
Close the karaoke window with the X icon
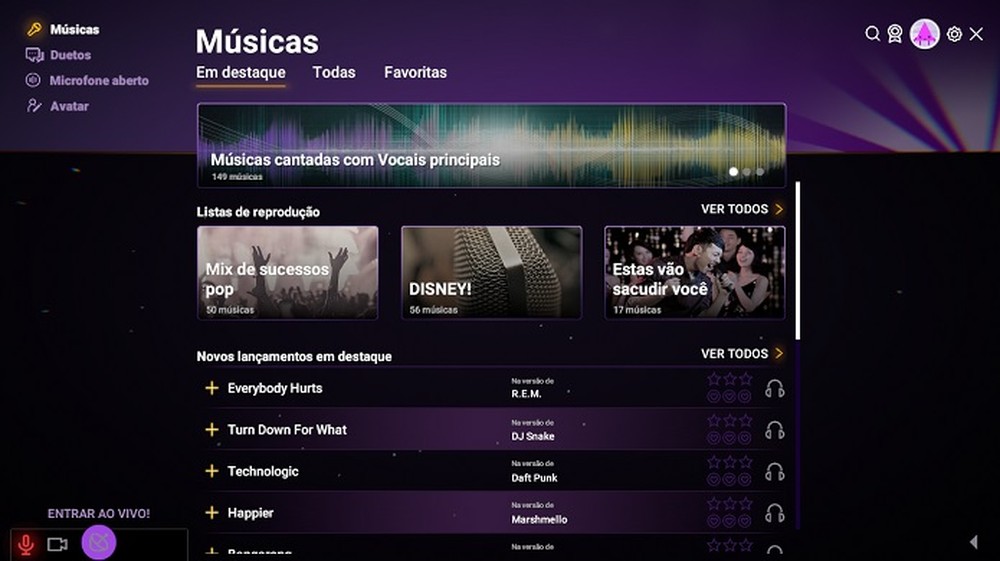(x=976, y=34)
